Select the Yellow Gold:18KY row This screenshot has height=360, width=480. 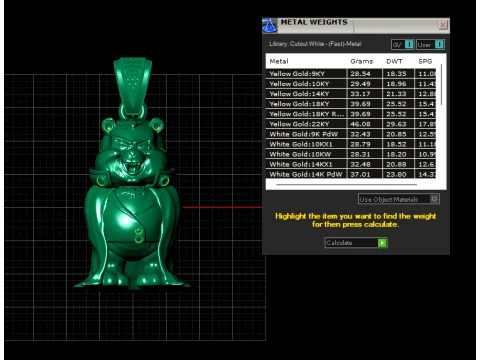click(351, 104)
